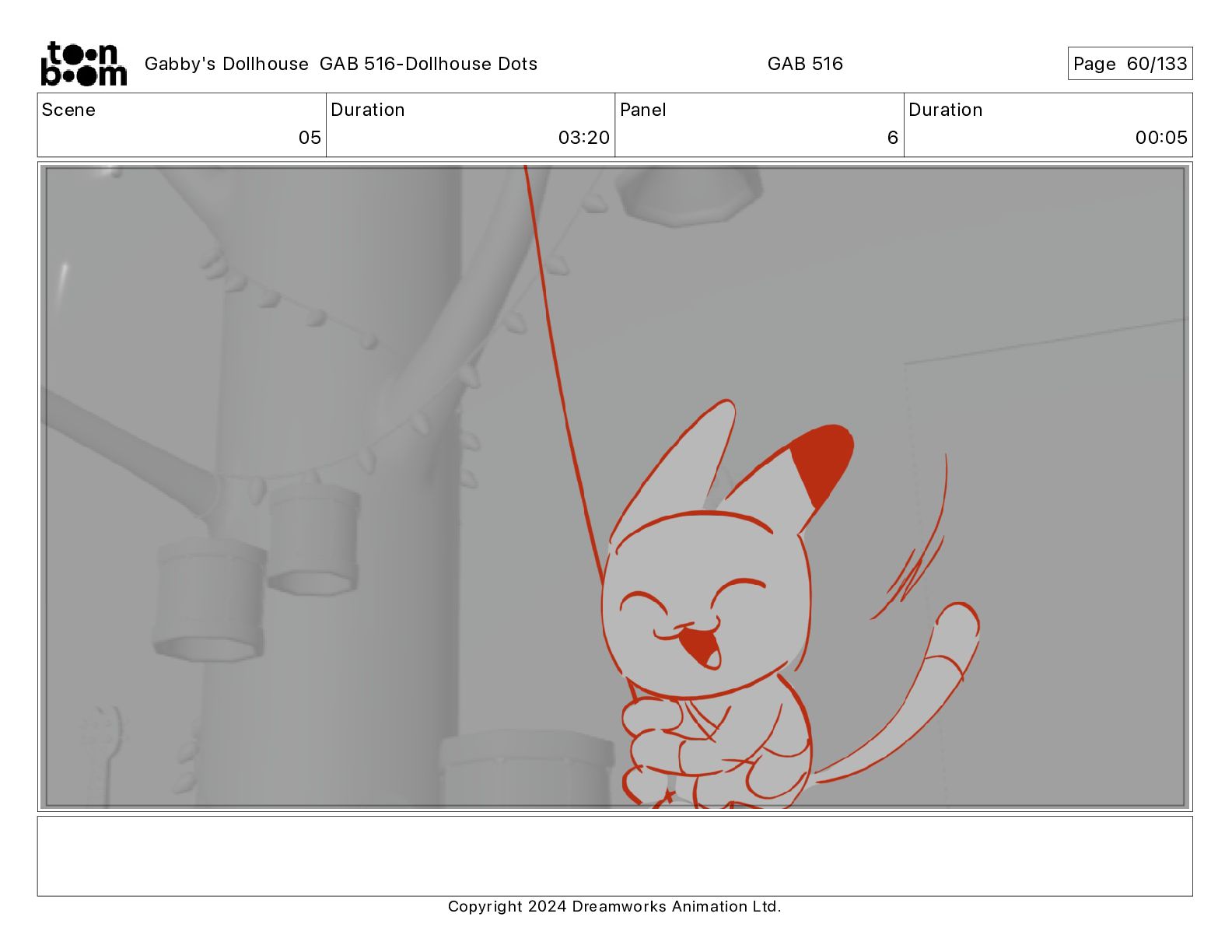The image size is (1232, 952).
Task: Click the Toon Boom logo
Action: 83,64
